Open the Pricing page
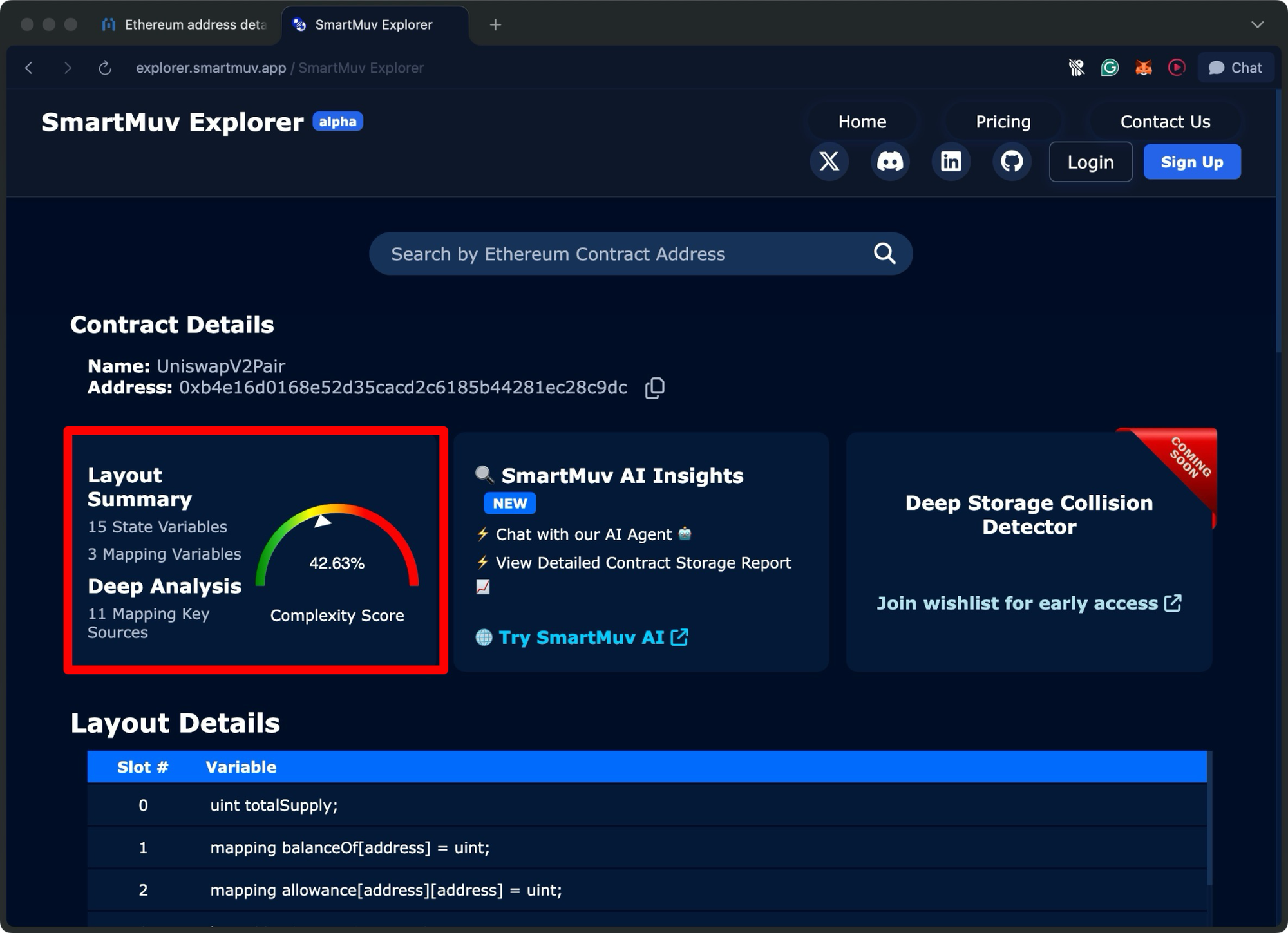The height and width of the screenshot is (933, 1288). pos(1003,121)
